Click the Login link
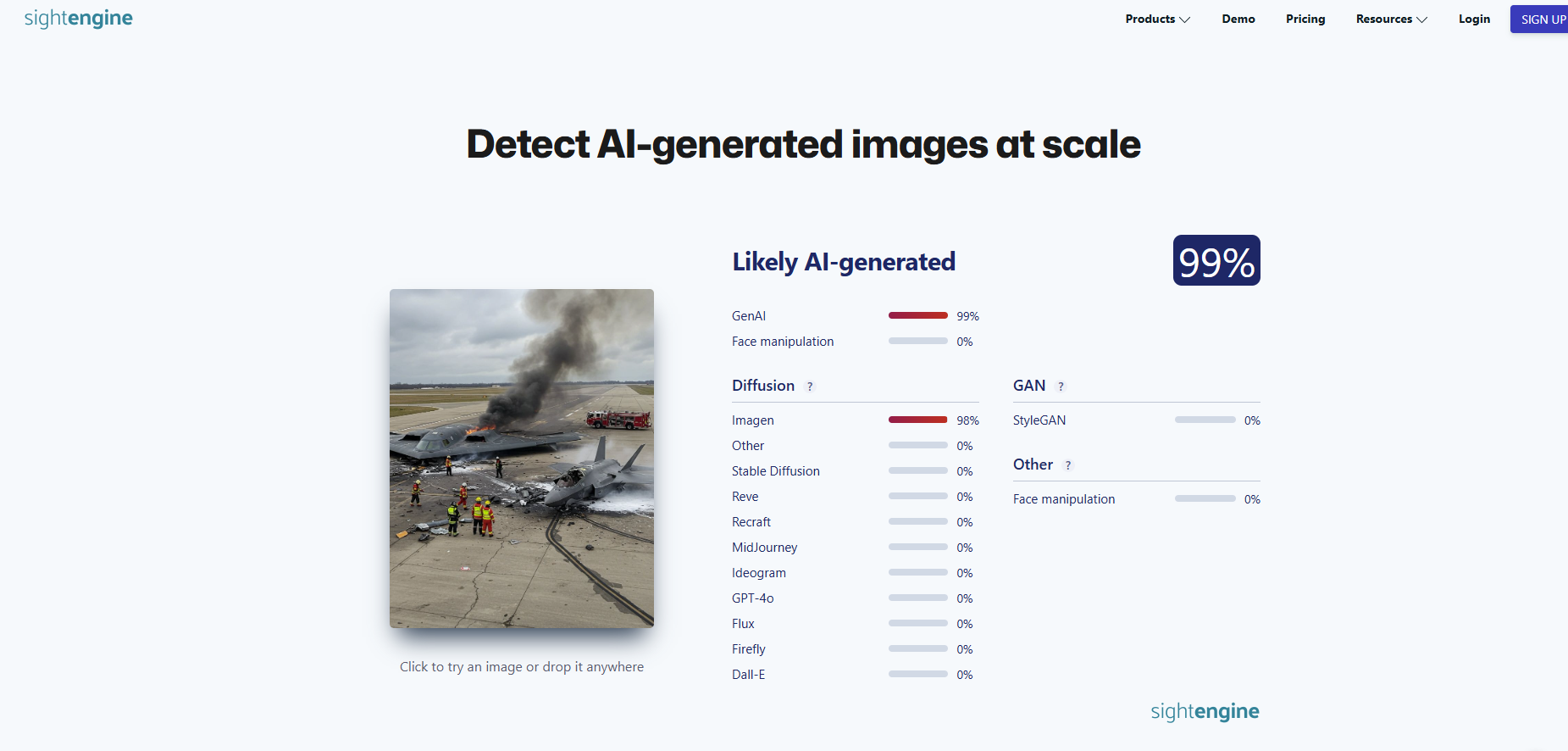Screen dimensions: 1568x751 [x=1474, y=19]
